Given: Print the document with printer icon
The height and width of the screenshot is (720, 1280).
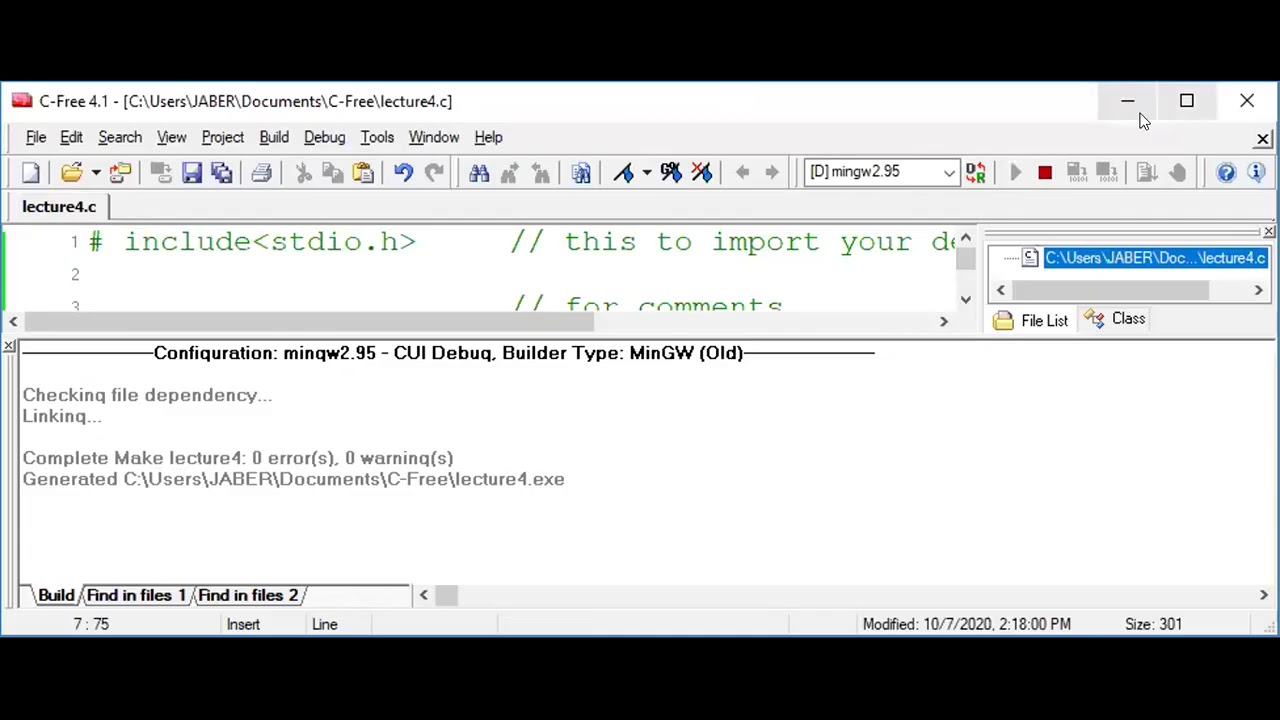Looking at the screenshot, I should coord(262,173).
